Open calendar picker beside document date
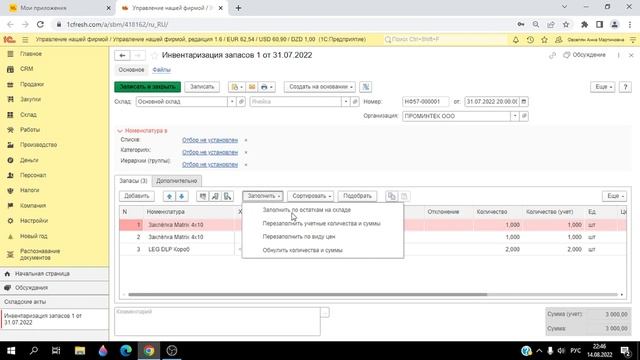 pos(524,102)
